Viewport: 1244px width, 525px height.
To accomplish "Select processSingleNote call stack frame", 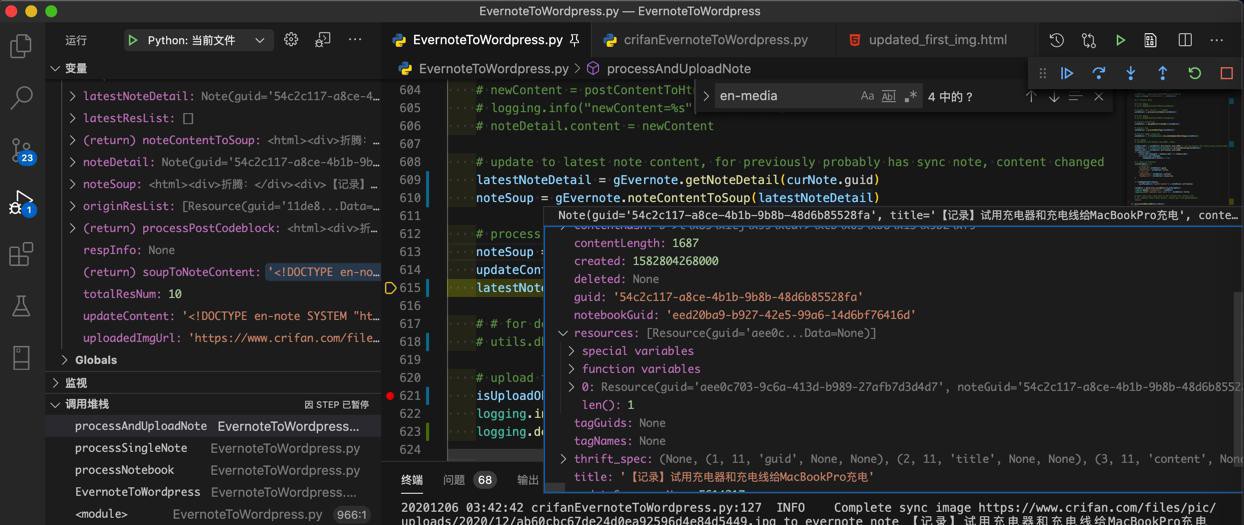I will [214, 448].
